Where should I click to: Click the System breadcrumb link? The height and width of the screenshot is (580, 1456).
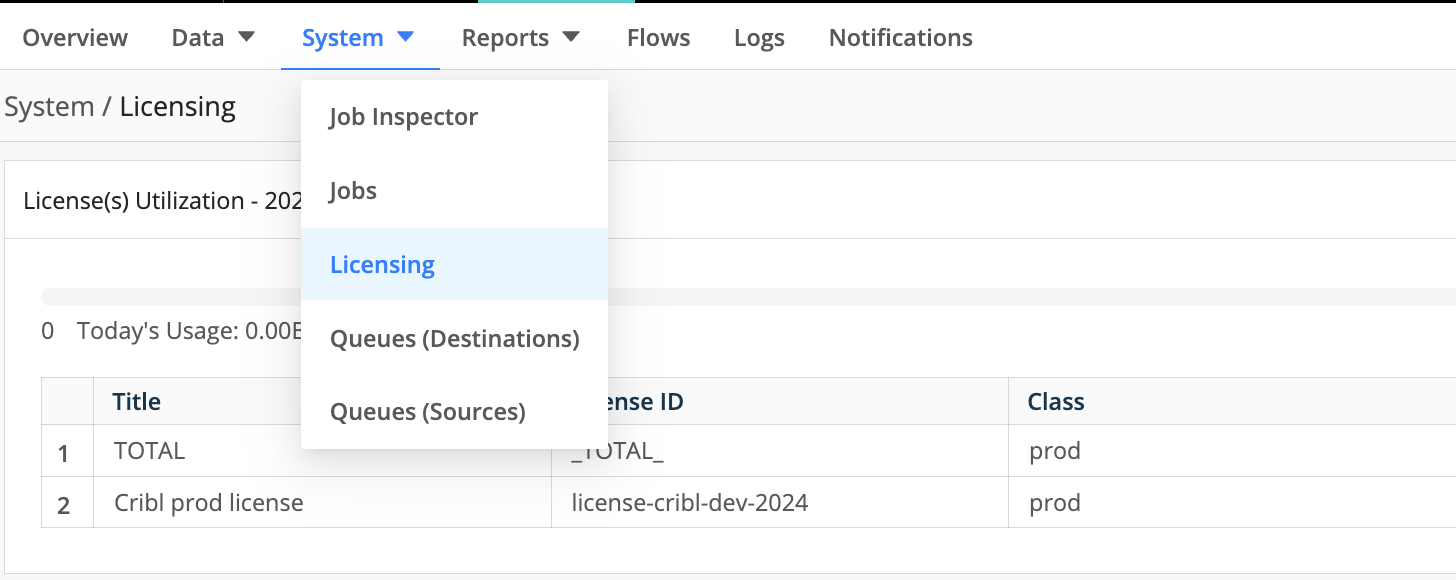pos(49,106)
